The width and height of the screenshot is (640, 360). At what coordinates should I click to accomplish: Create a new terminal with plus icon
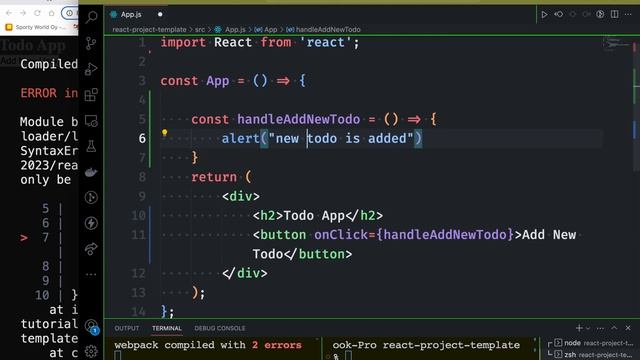tap(579, 328)
